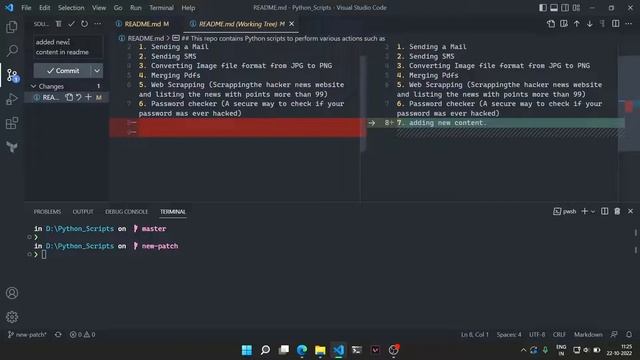Open customize layout icon in title bar

[576, 8]
